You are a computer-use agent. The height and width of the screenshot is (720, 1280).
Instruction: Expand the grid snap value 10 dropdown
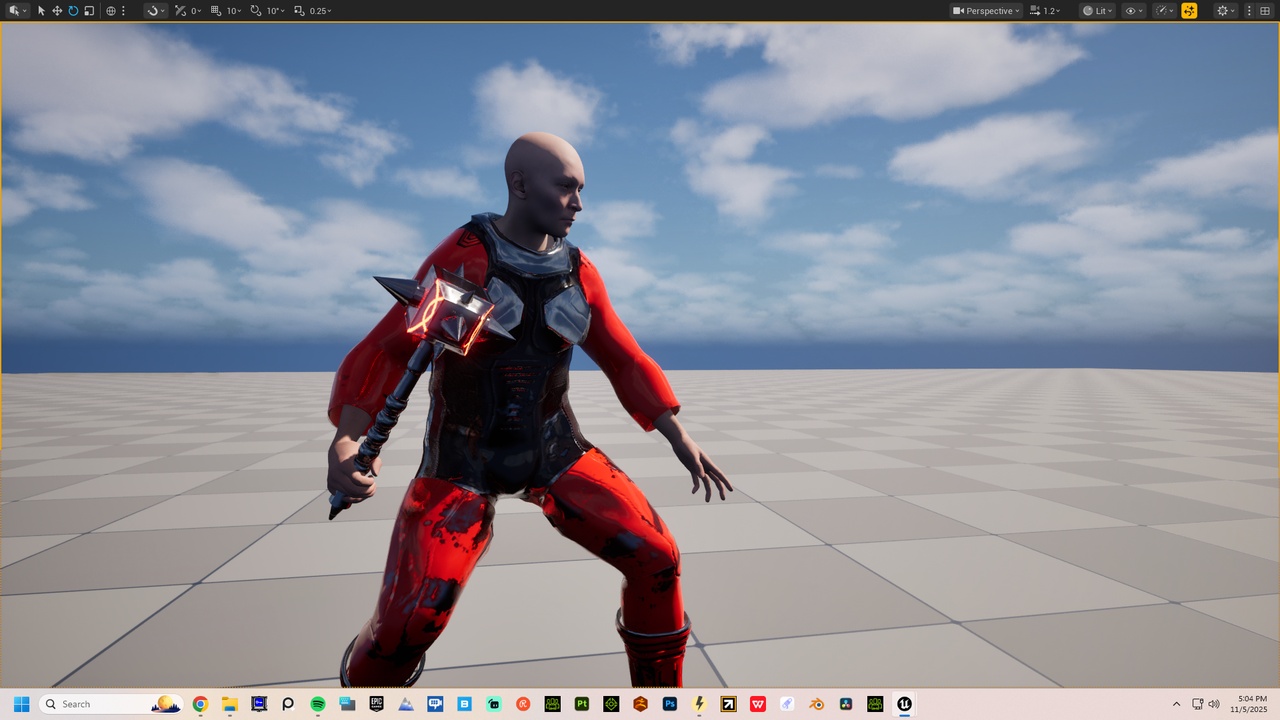pos(234,11)
